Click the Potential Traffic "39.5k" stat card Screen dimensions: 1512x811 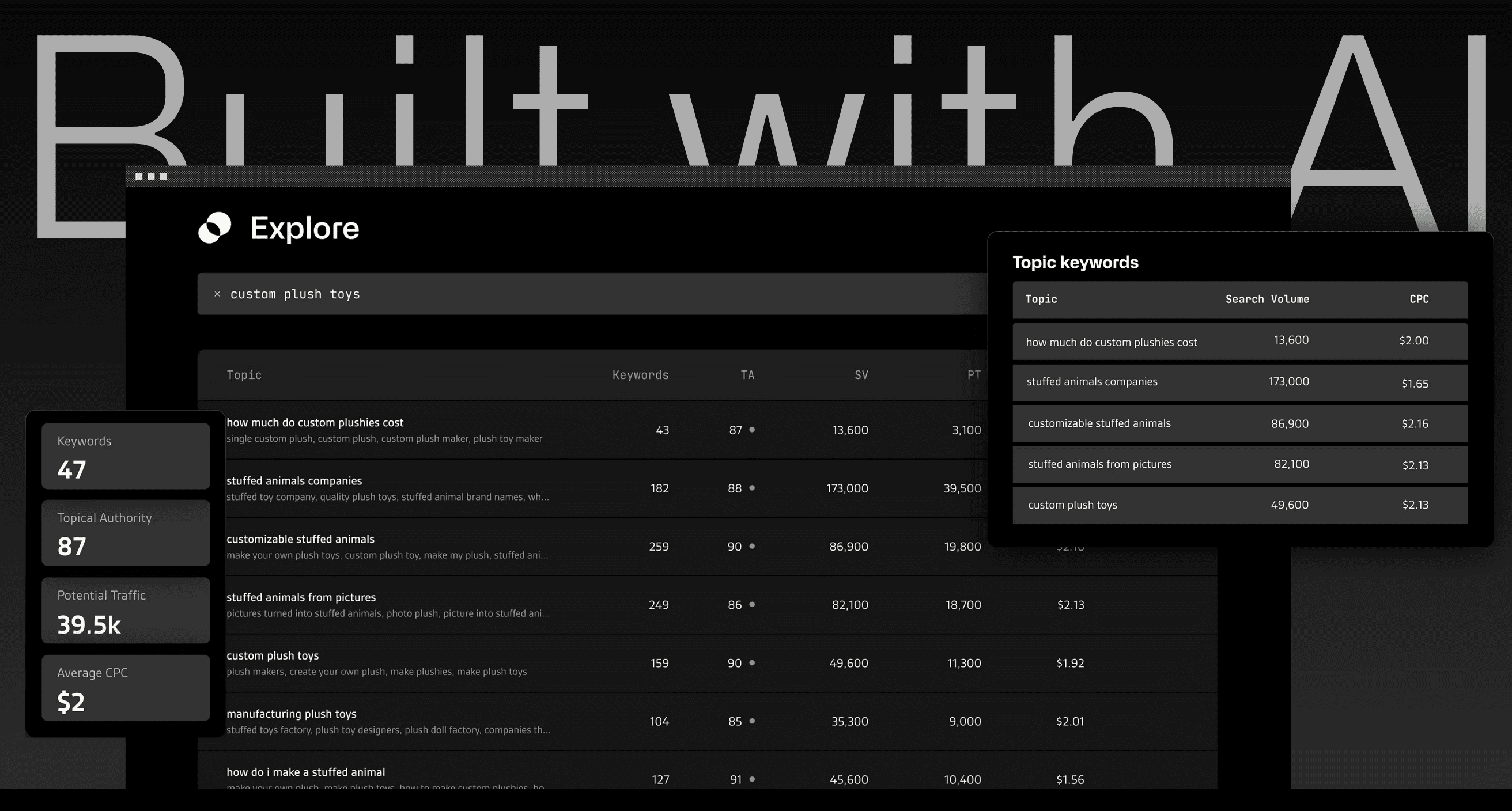(x=125, y=611)
